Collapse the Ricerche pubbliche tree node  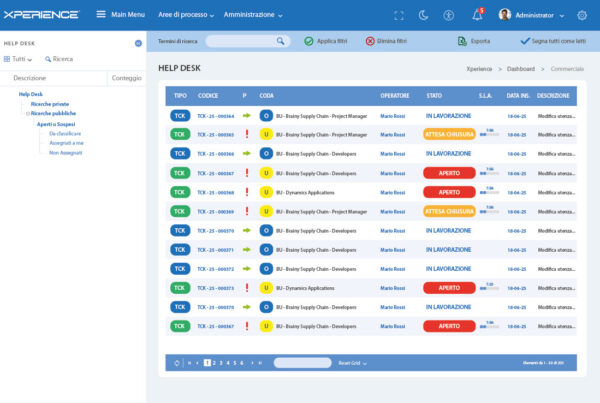(x=27, y=114)
